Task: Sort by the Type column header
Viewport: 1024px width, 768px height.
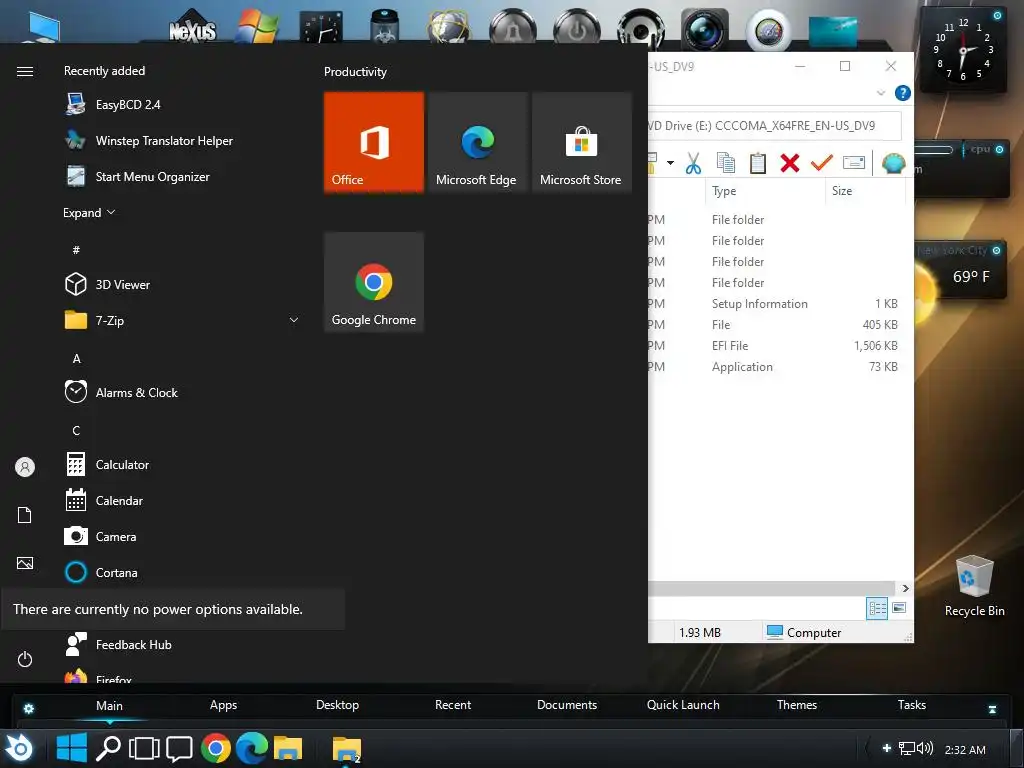Action: (x=765, y=191)
